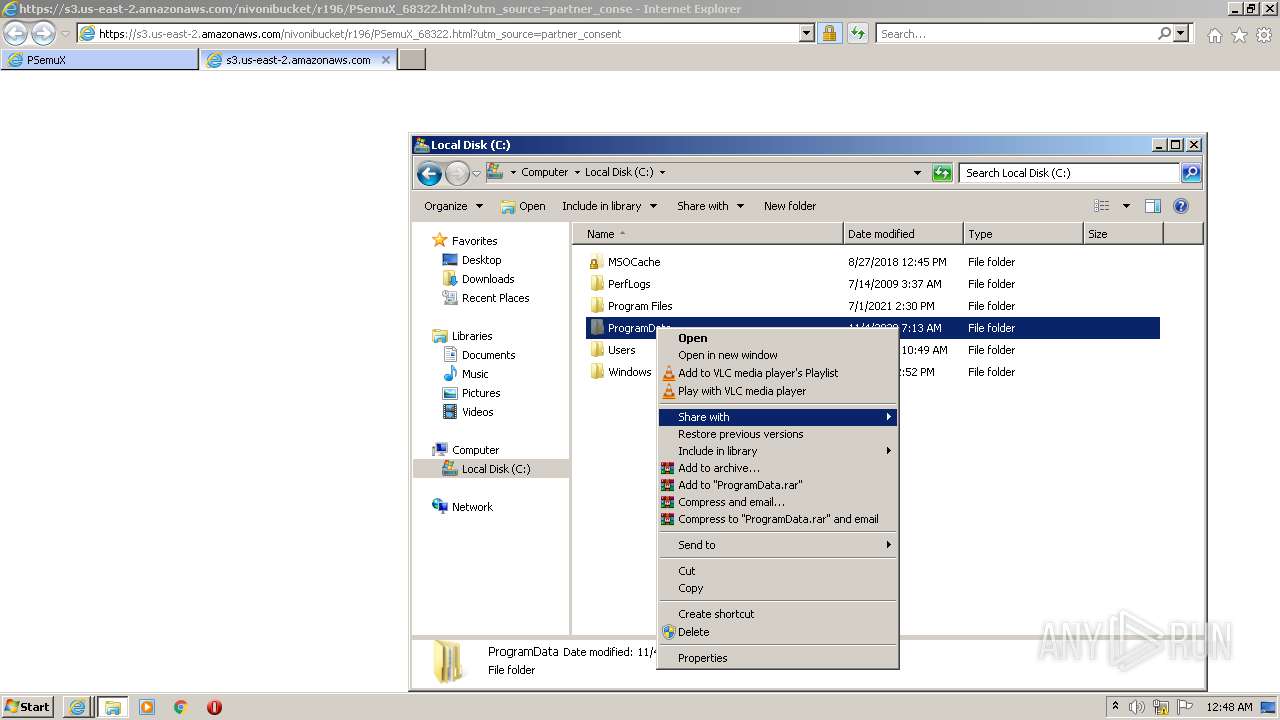Screen dimensions: 1280x720
Task: Click the IE search magnifier icon
Action: 1164,33
